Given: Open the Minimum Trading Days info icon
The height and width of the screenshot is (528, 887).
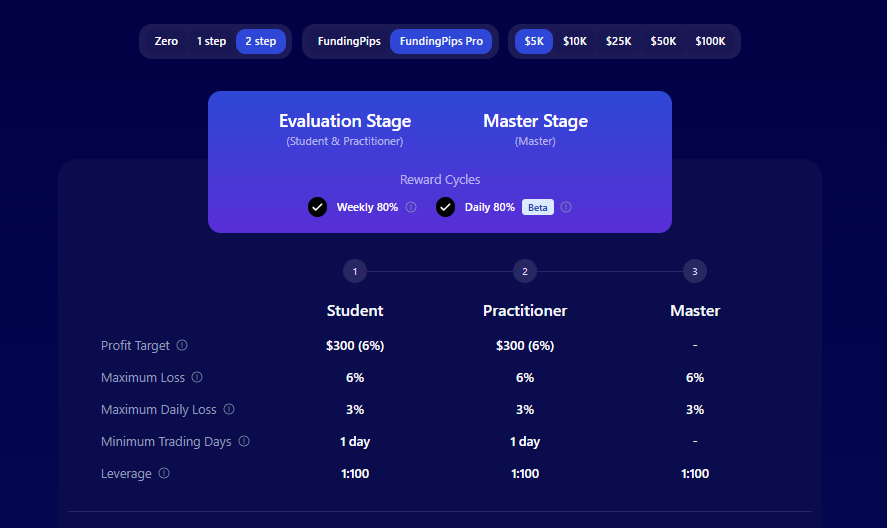Looking at the screenshot, I should [244, 441].
